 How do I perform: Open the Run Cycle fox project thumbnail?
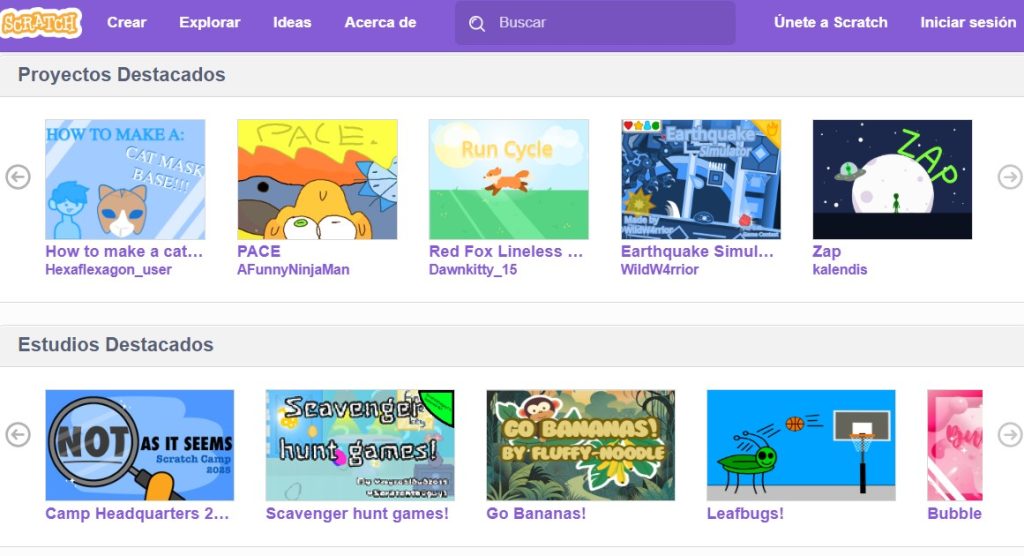tap(508, 179)
